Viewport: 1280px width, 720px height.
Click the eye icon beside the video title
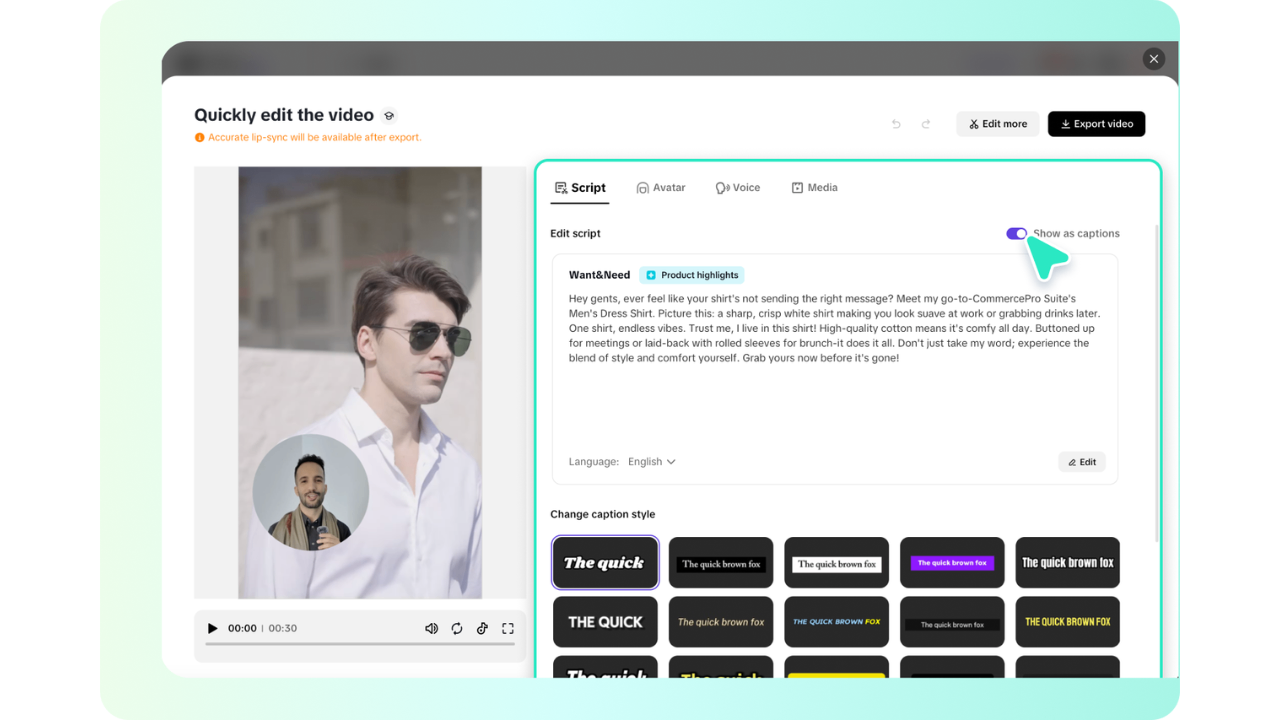click(x=389, y=115)
